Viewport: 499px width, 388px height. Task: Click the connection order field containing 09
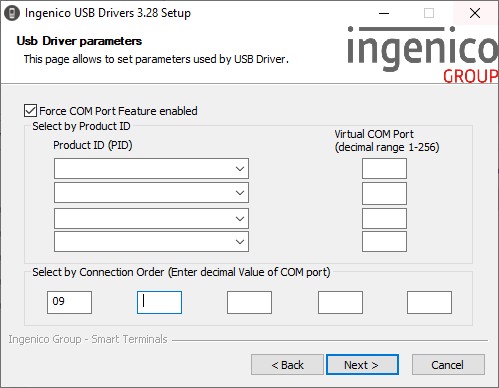(x=69, y=302)
